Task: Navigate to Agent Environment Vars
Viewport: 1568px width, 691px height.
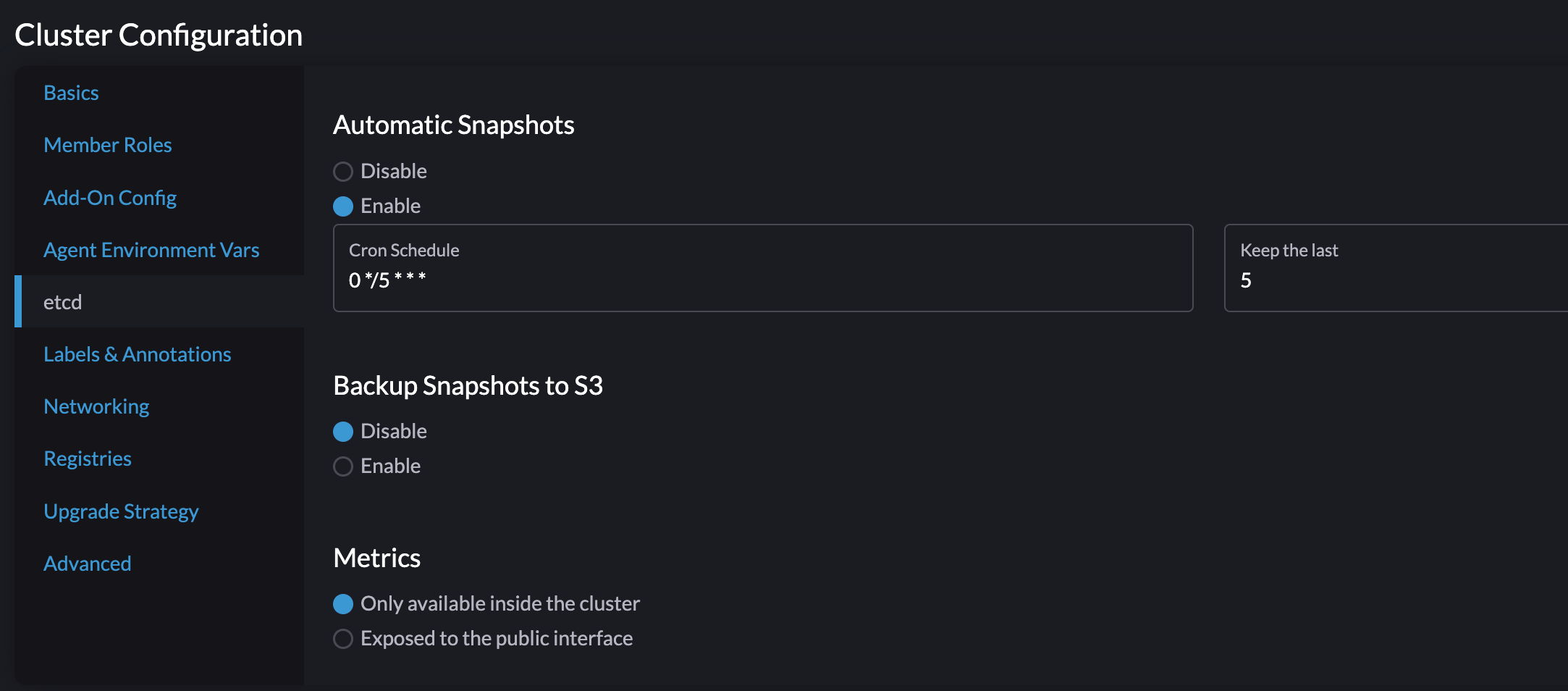Action: [x=151, y=249]
